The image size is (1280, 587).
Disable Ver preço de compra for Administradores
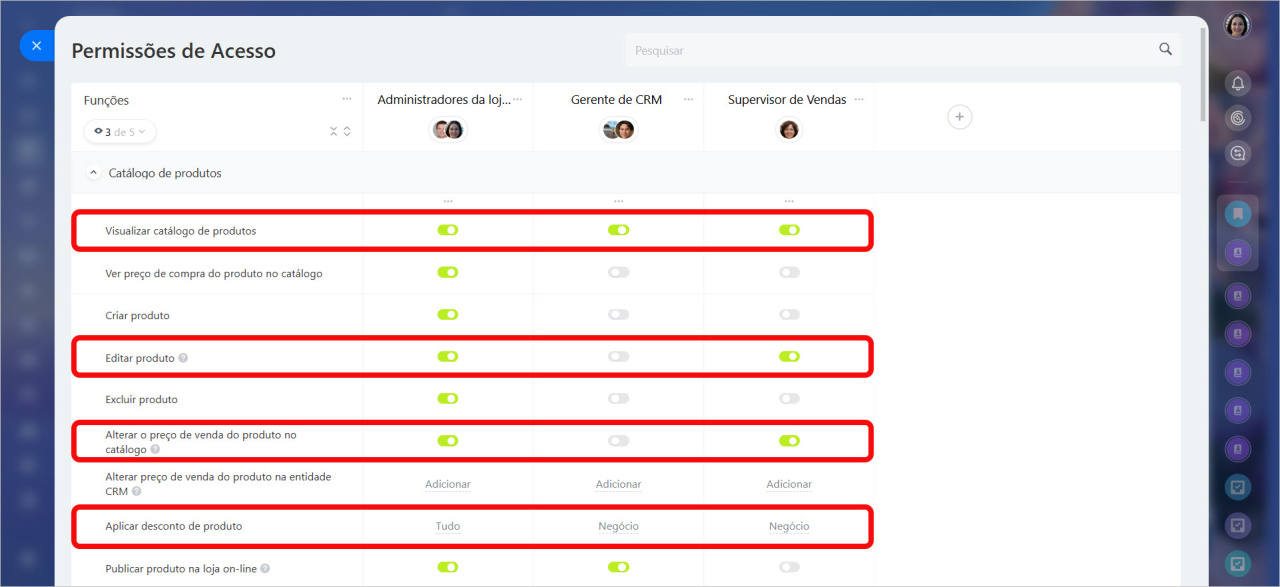[x=448, y=272]
